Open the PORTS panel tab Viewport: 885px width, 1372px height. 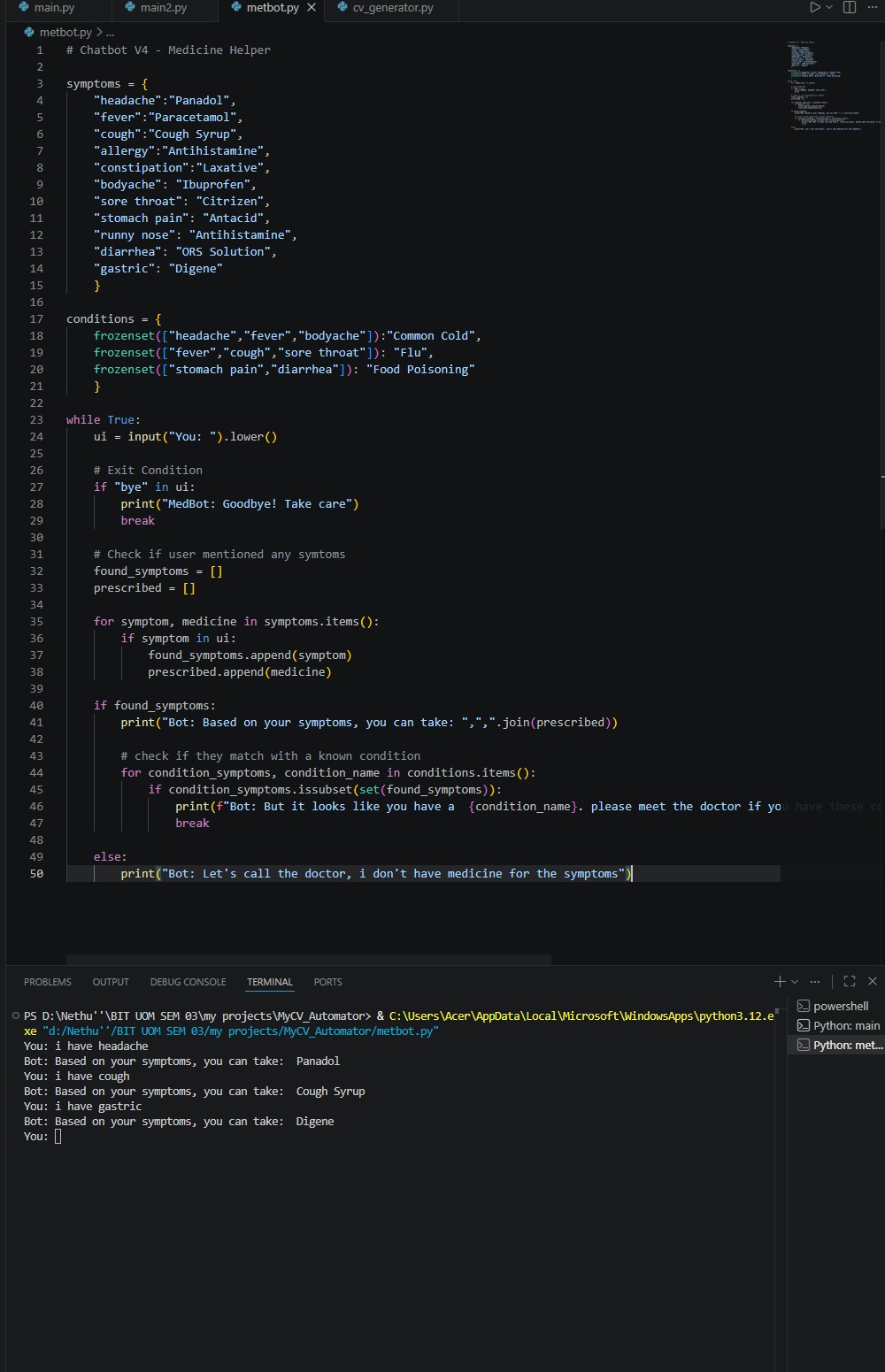coord(327,982)
